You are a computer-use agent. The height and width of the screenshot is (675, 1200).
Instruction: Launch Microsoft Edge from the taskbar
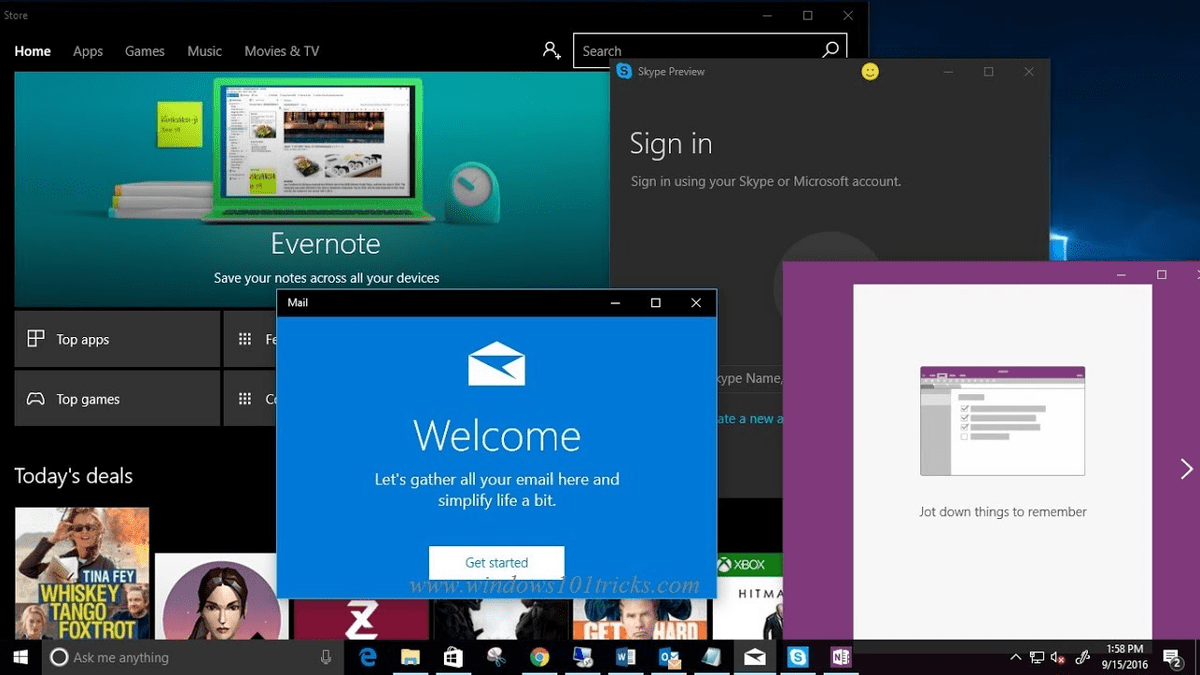[368, 657]
